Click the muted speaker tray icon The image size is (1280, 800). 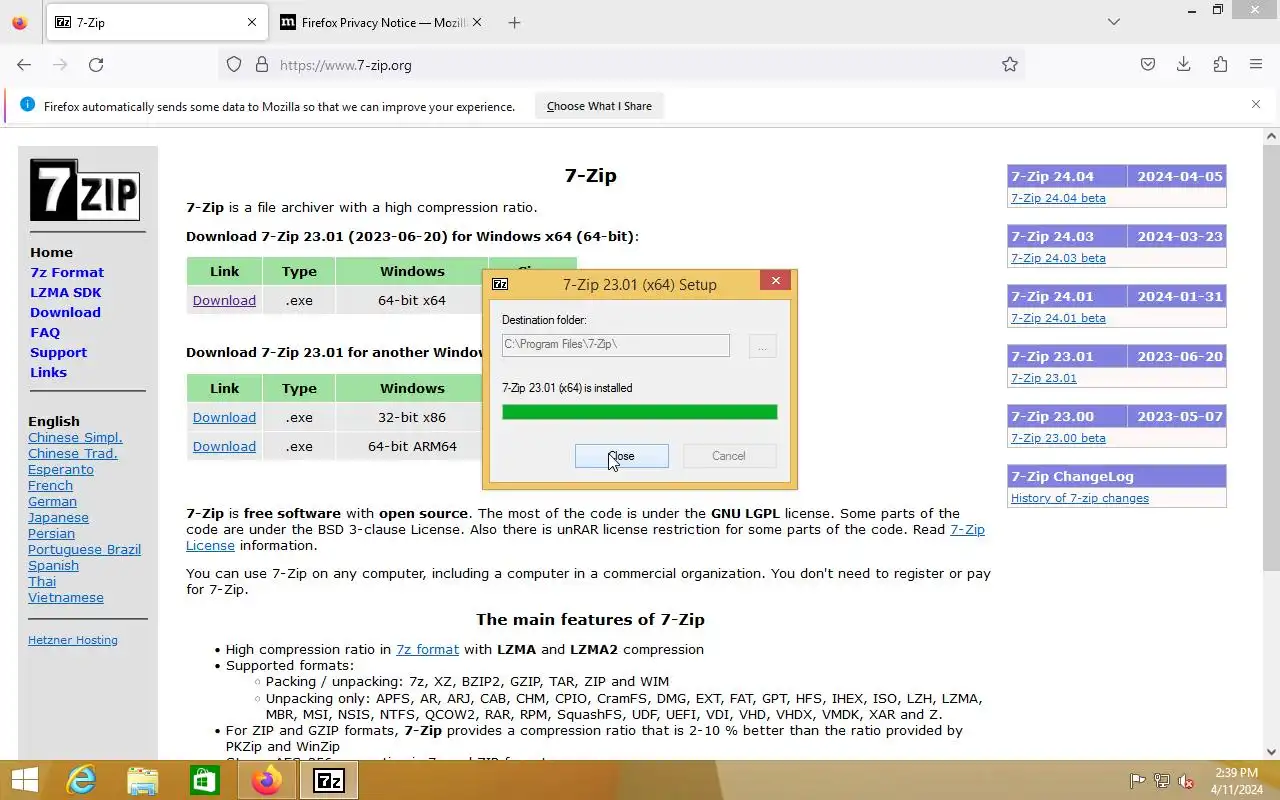click(1186, 781)
